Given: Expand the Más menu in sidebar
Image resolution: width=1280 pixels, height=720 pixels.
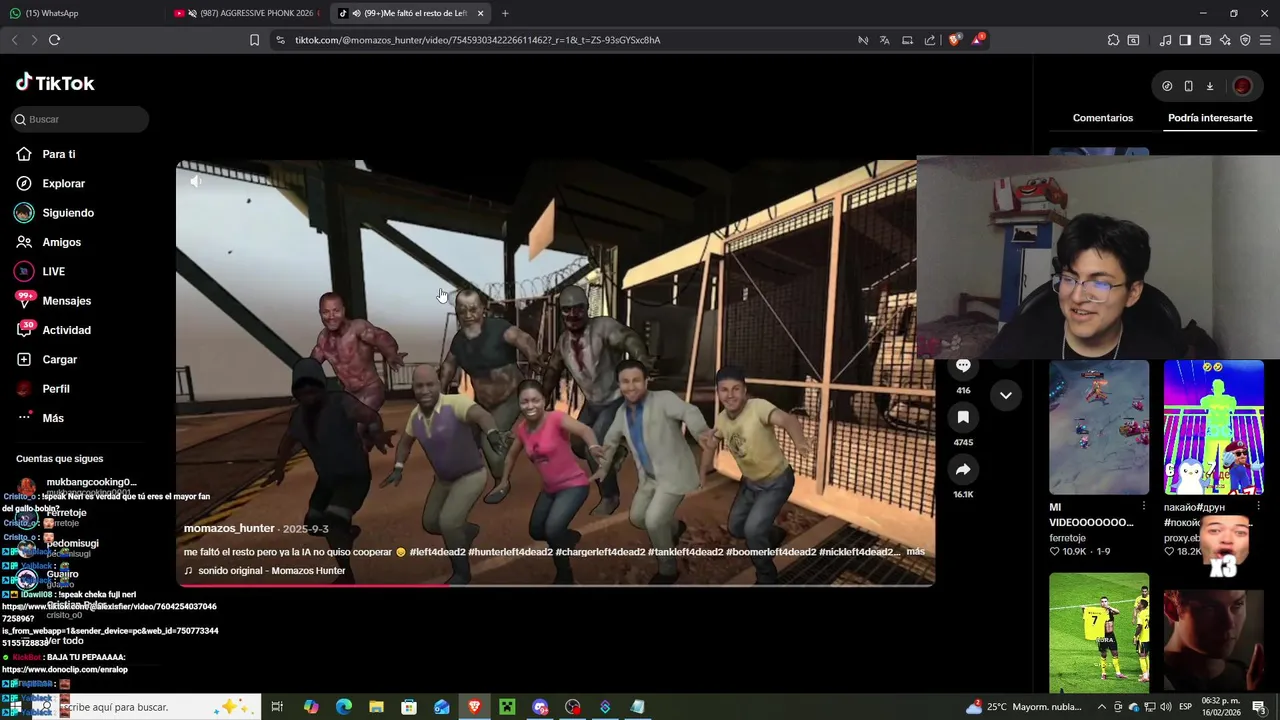Looking at the screenshot, I should (52, 418).
